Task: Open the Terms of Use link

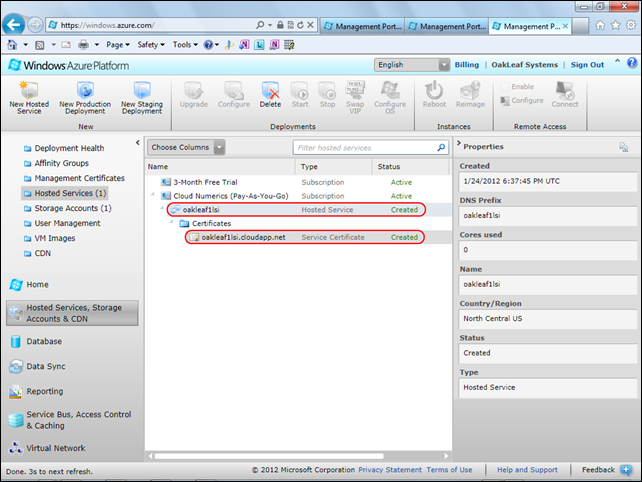Action: pos(449,470)
